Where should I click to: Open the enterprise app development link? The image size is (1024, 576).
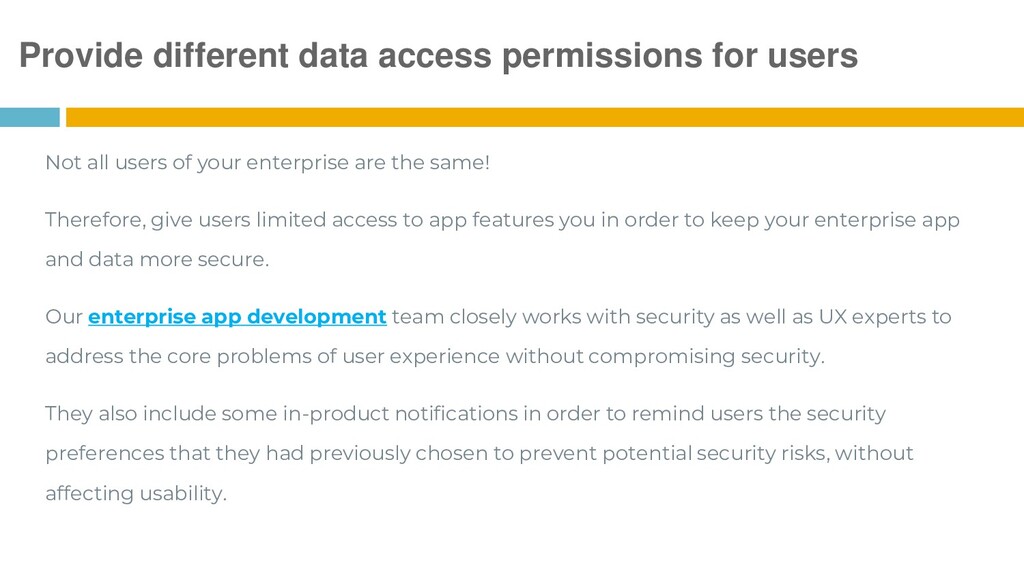[237, 317]
